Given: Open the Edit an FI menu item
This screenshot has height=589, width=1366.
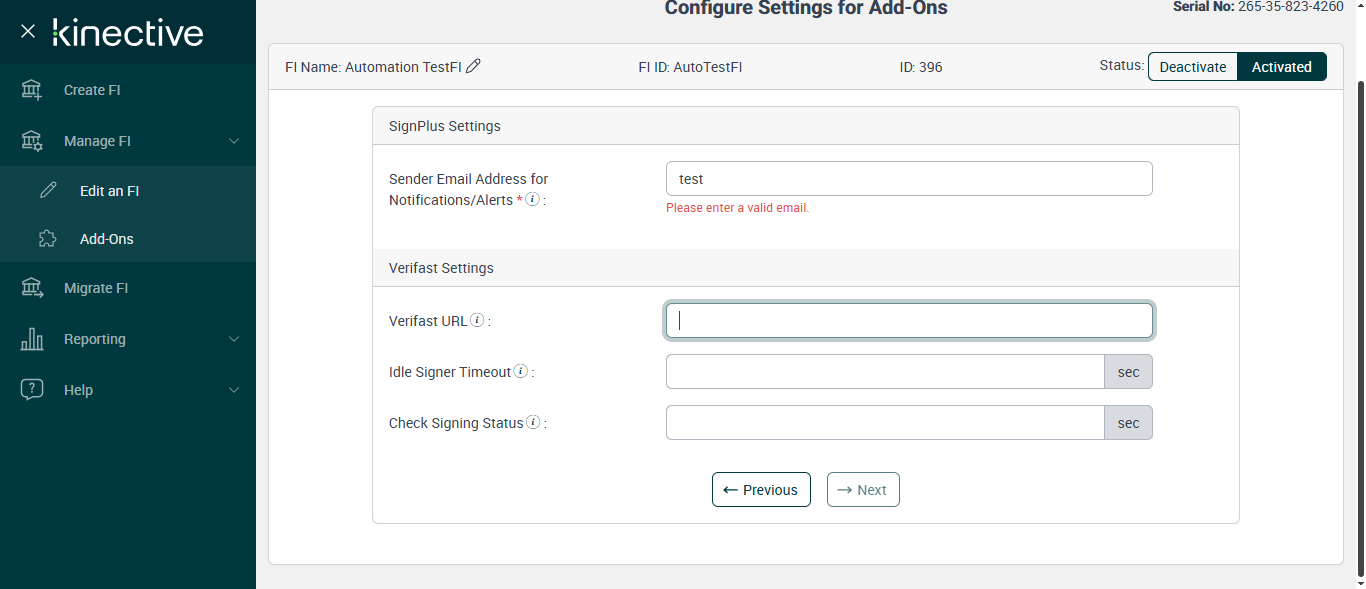Looking at the screenshot, I should [109, 191].
